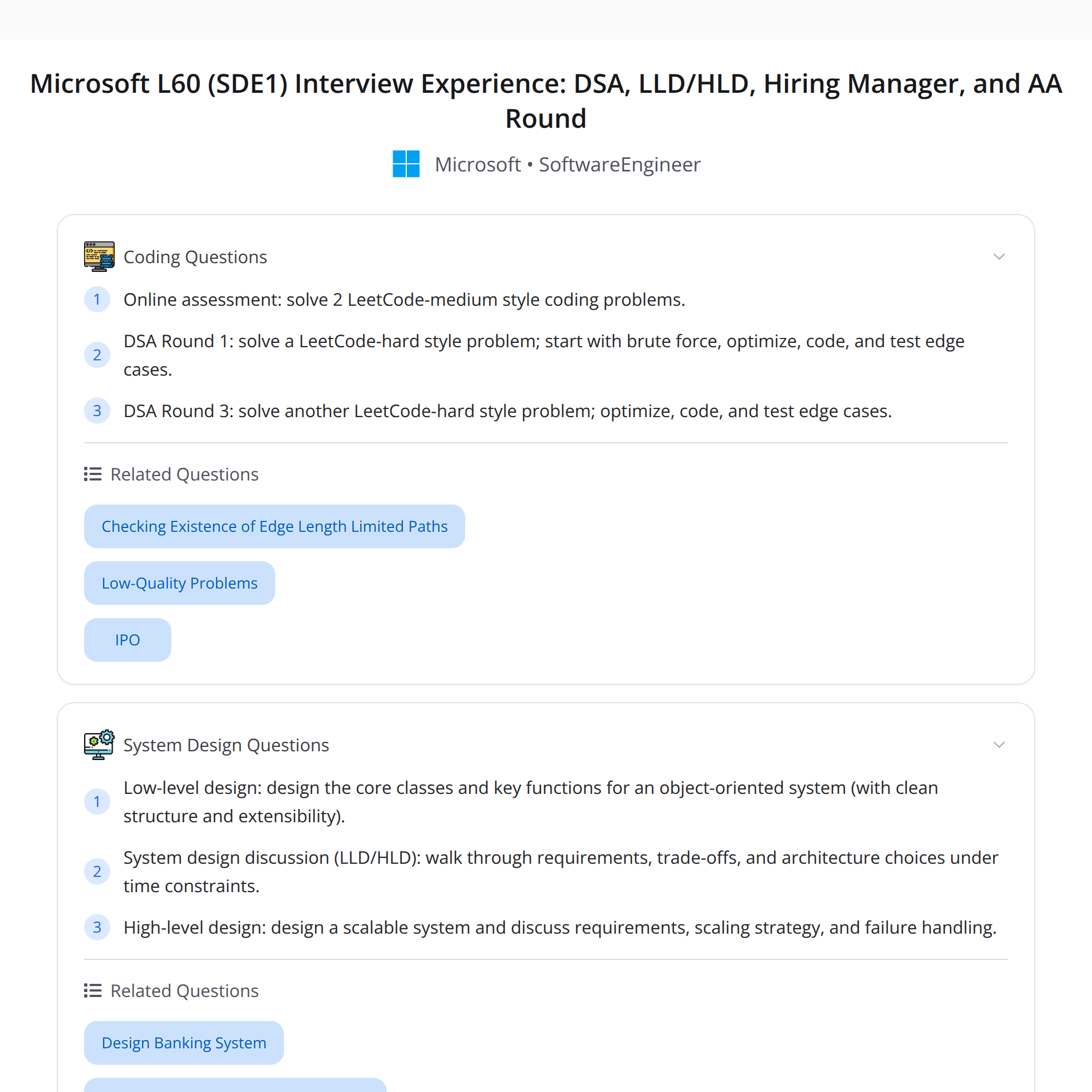Open the IPO related question

tap(127, 640)
